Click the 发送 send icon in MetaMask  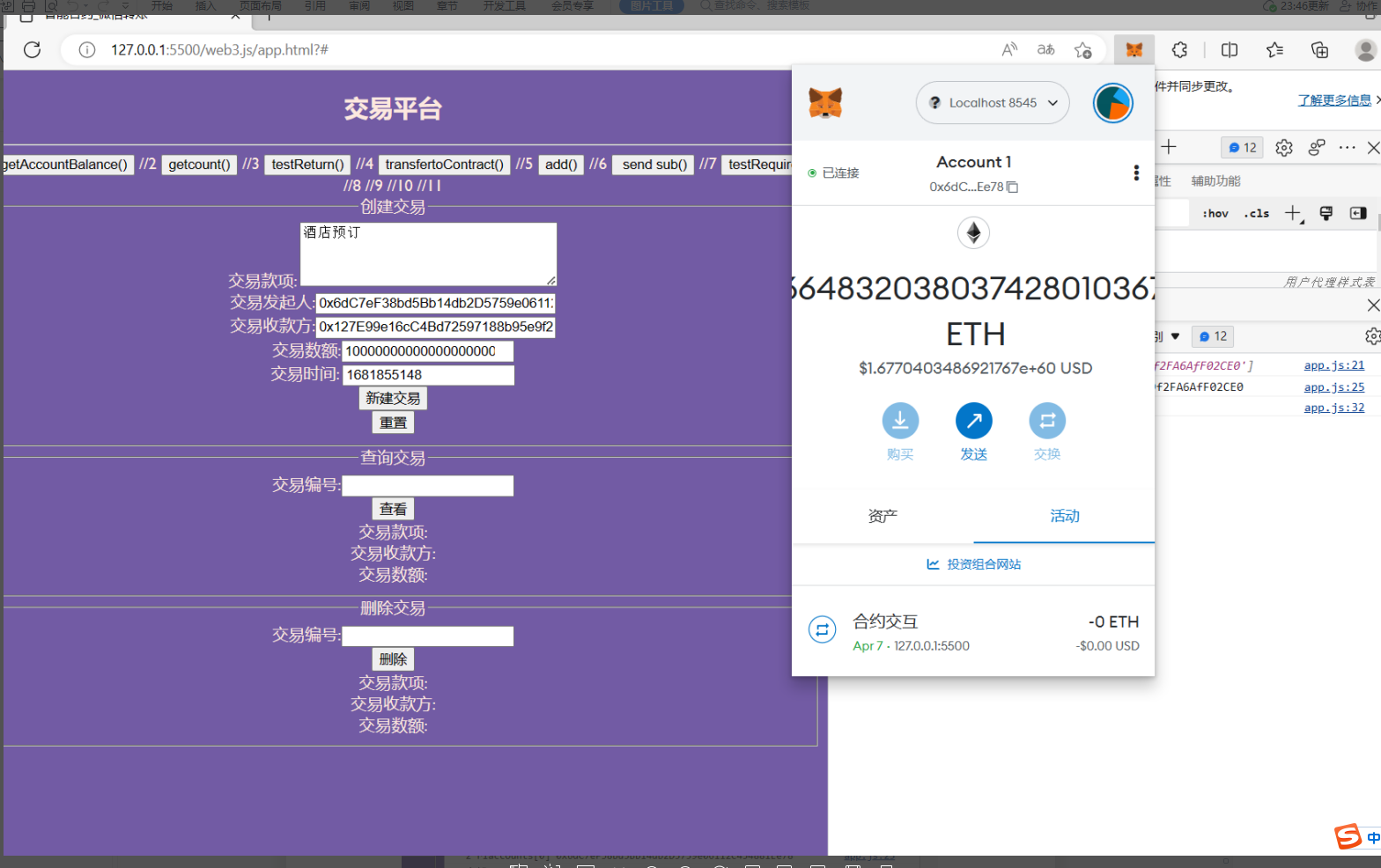(x=974, y=421)
